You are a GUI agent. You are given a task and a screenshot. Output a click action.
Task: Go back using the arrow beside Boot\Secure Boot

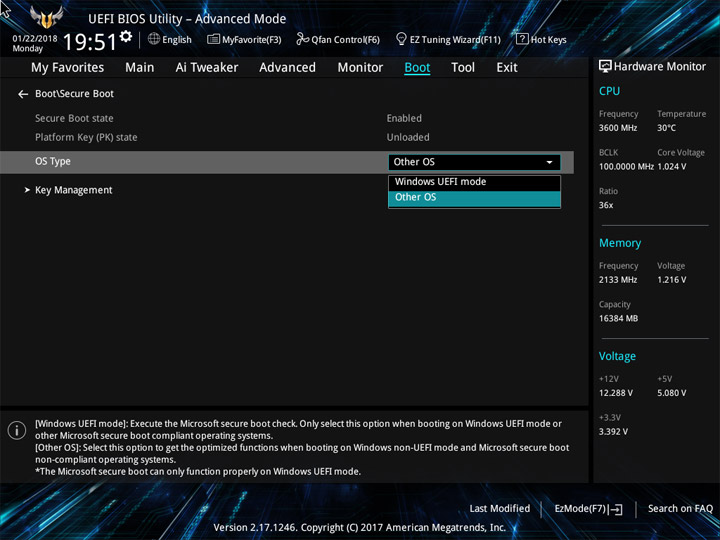23,94
